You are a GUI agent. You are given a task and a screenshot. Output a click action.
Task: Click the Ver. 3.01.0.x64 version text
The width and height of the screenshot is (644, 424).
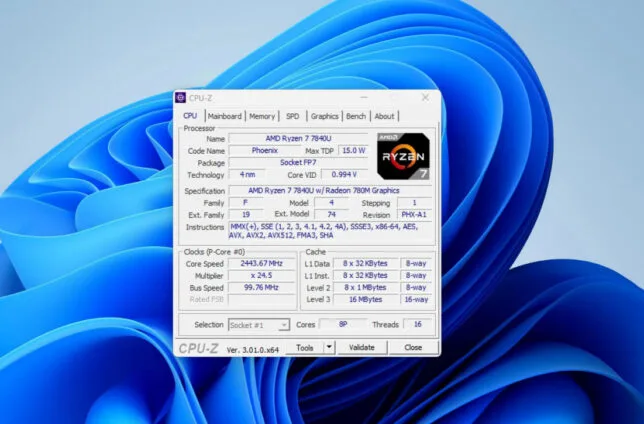(x=253, y=350)
